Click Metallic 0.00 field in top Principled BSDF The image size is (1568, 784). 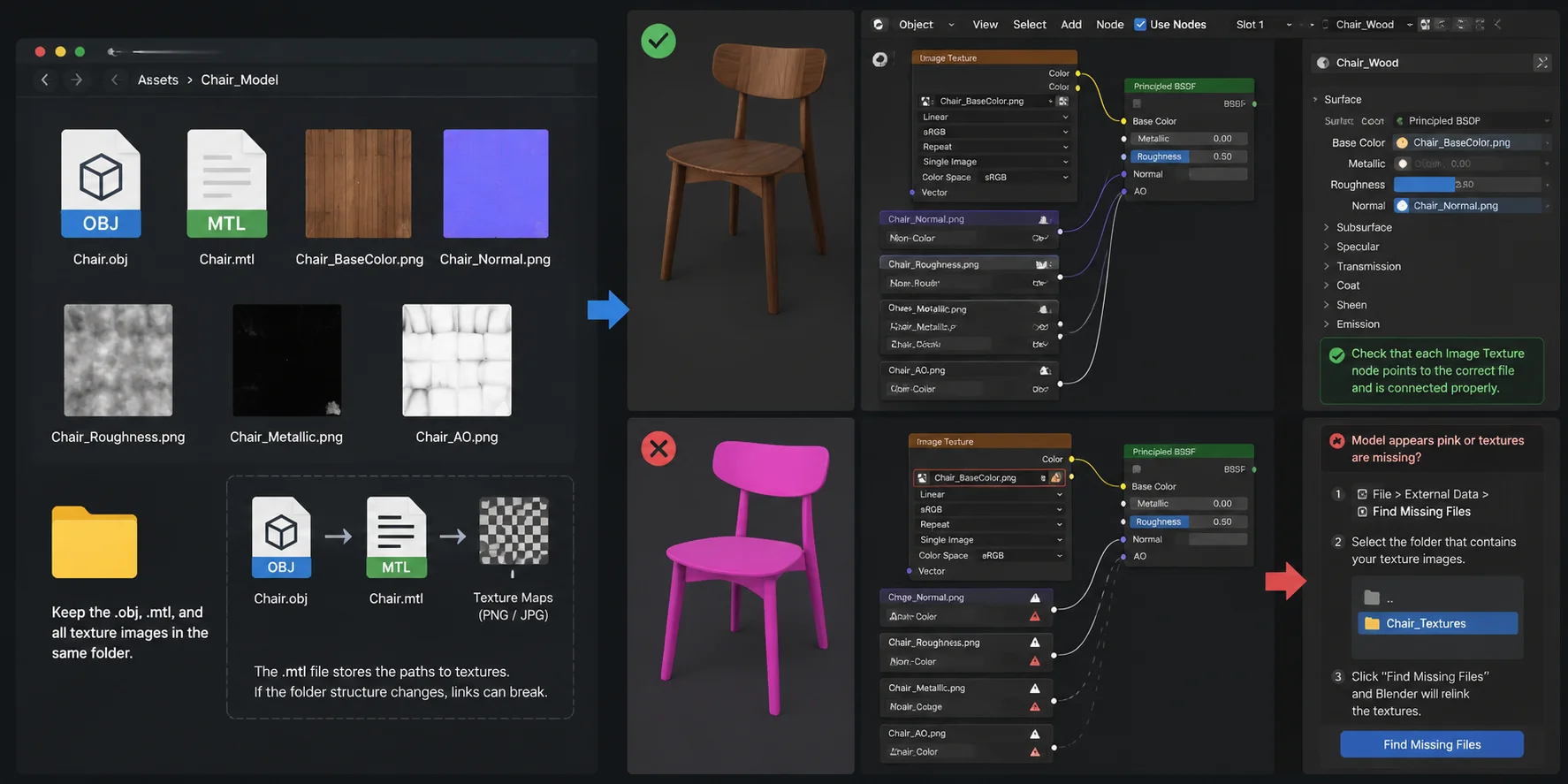coord(1190,139)
